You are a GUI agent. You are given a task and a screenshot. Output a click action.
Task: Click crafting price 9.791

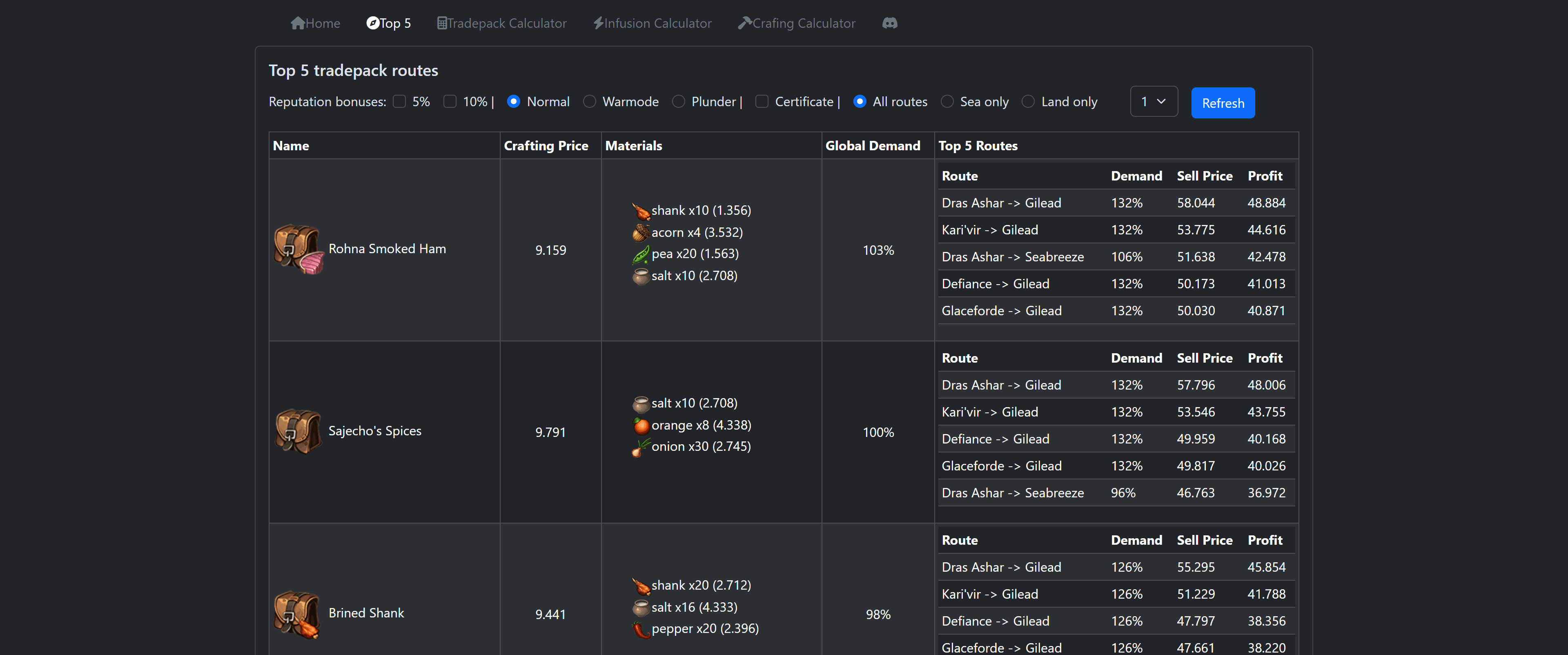point(550,432)
